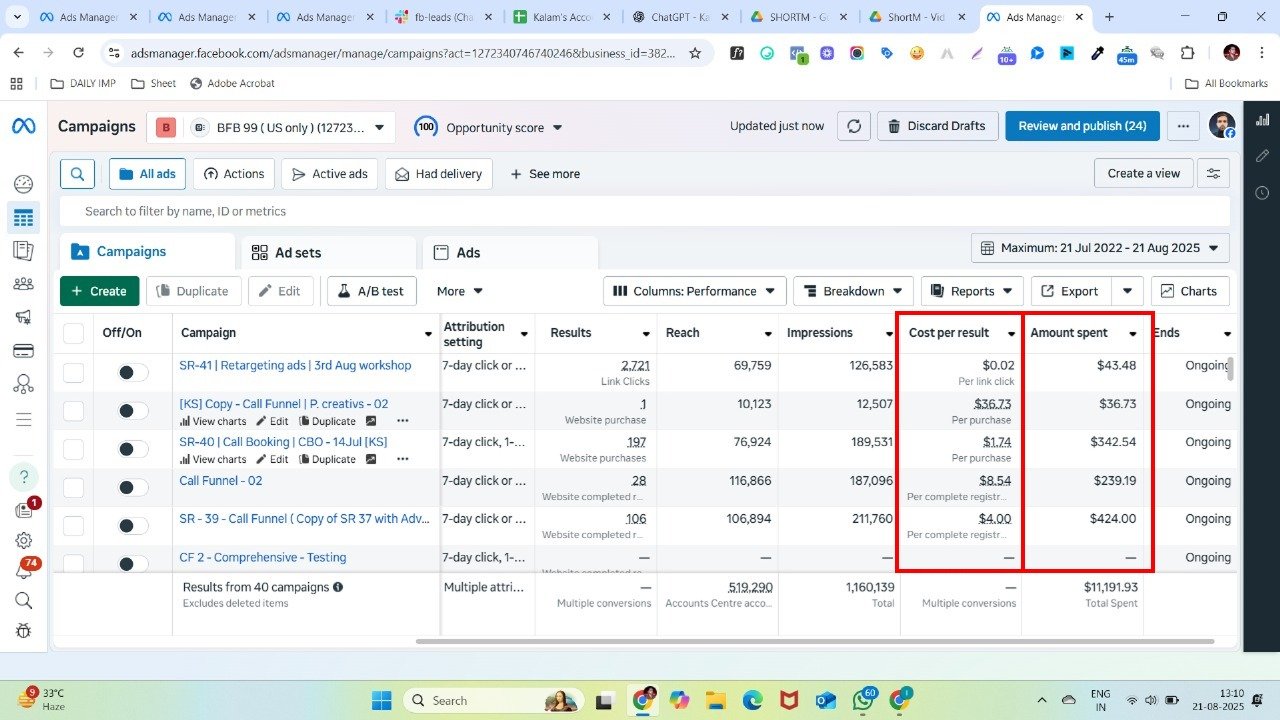Click the refresh data icon

(853, 126)
